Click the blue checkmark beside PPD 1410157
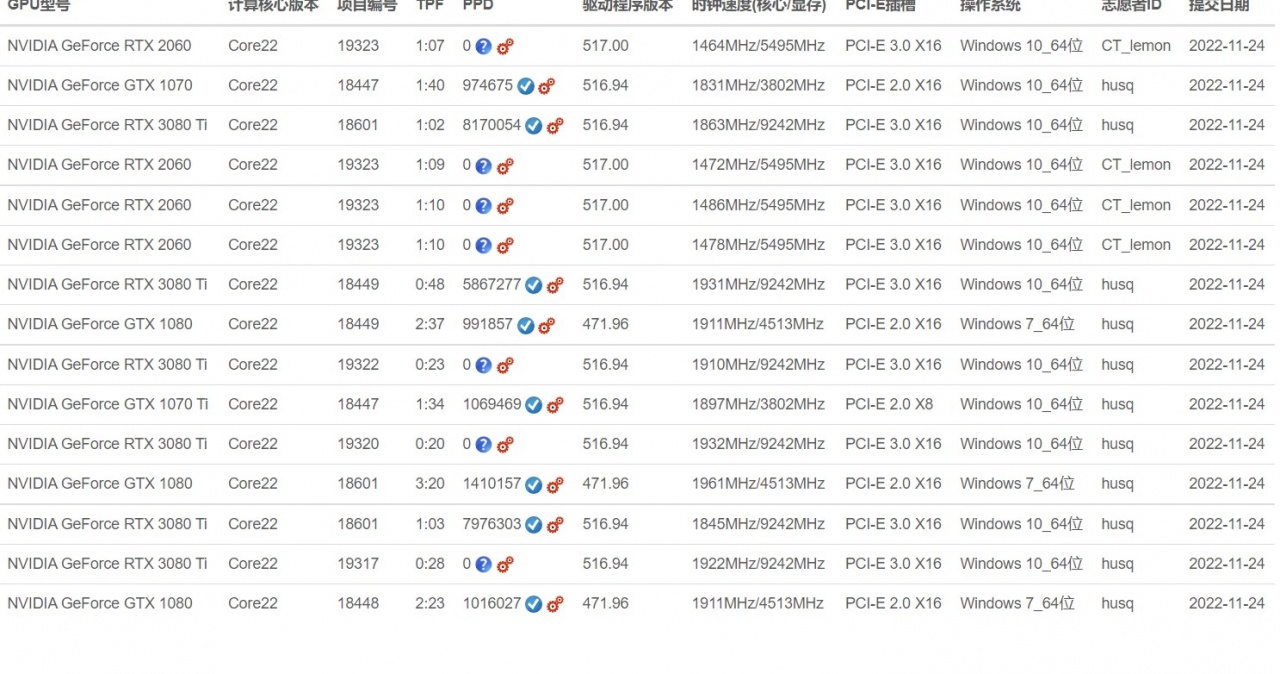 click(534, 485)
